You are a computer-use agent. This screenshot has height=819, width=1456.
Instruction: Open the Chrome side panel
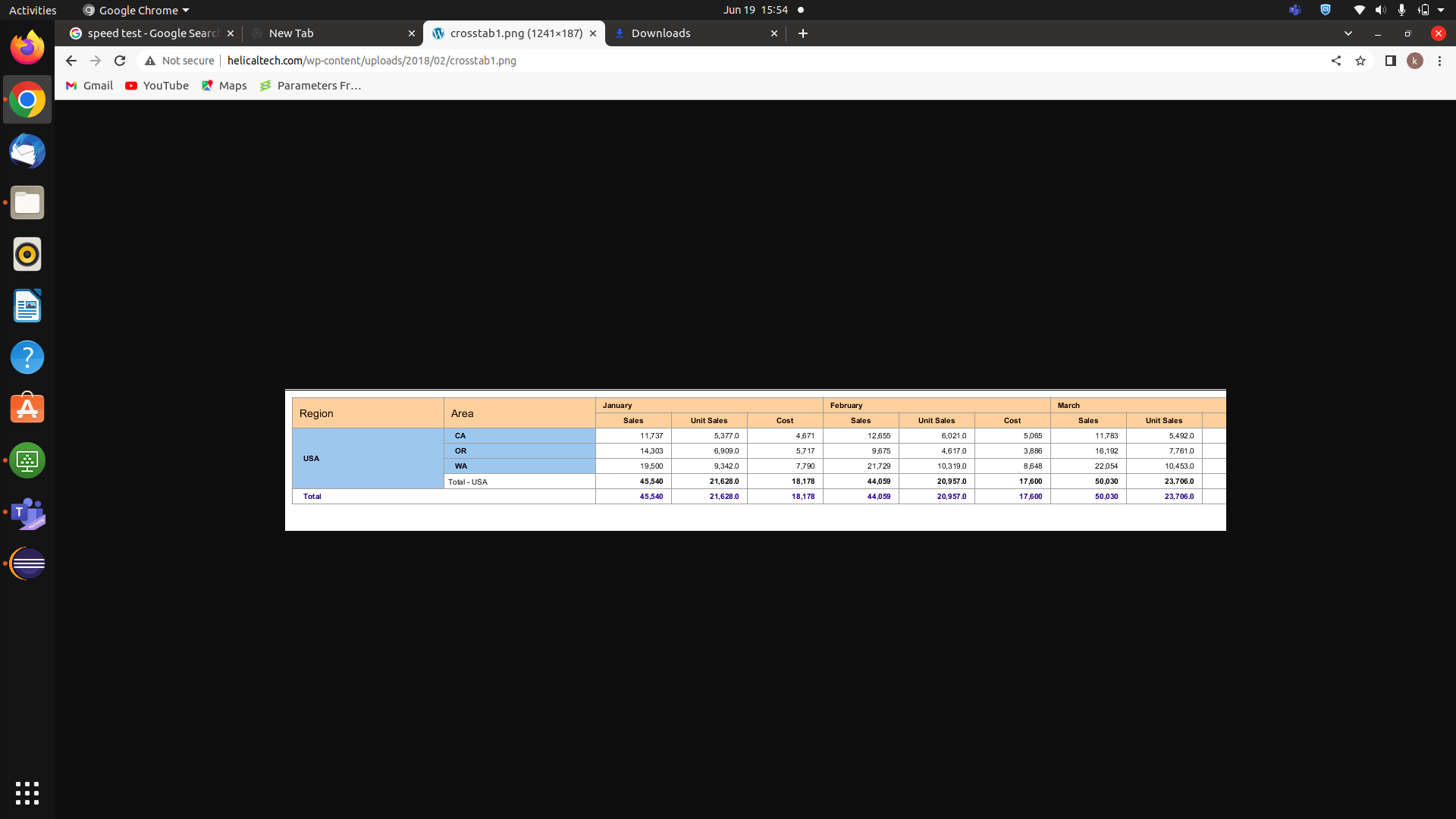(x=1392, y=61)
